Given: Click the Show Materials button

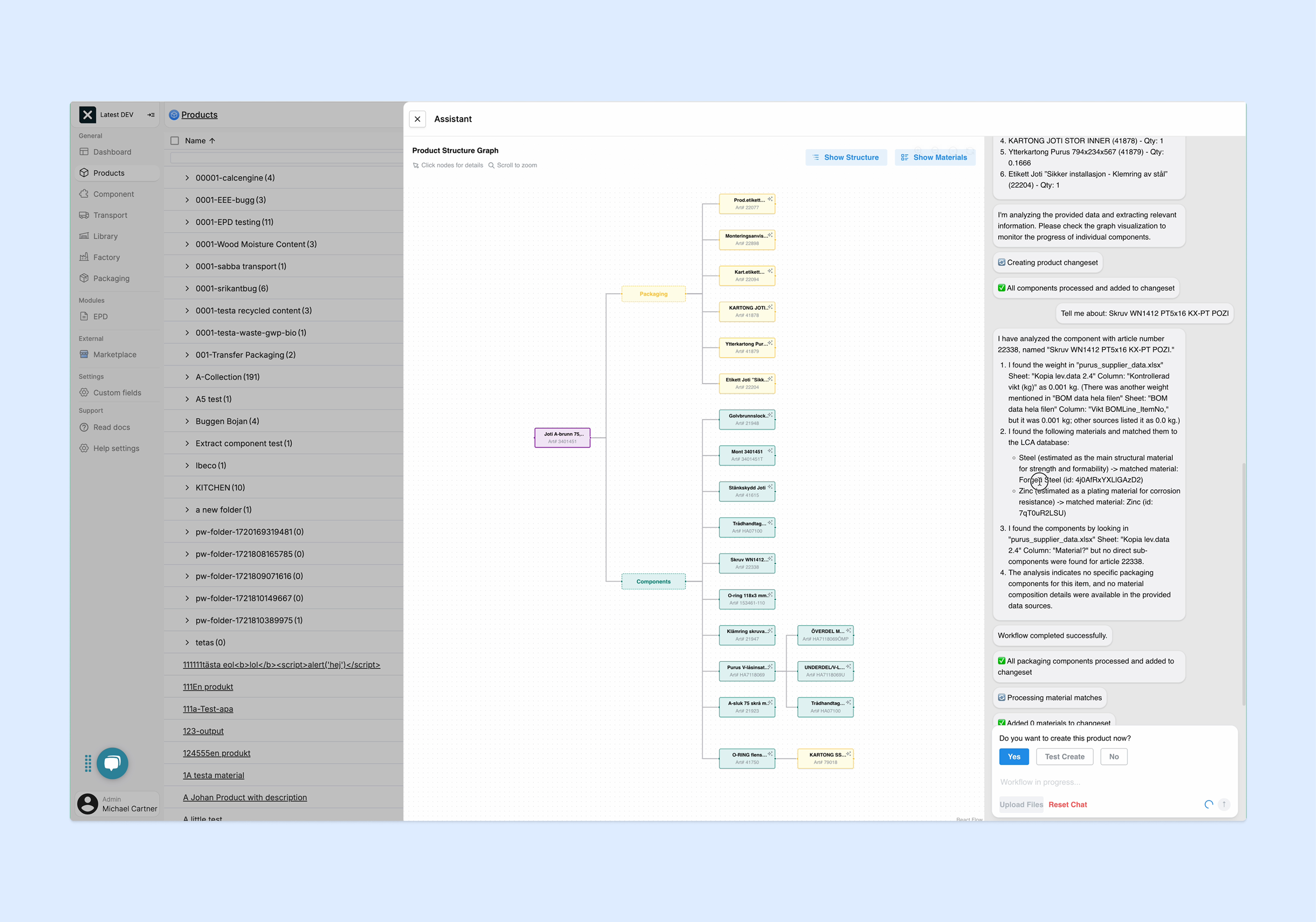Looking at the screenshot, I should click(x=935, y=157).
